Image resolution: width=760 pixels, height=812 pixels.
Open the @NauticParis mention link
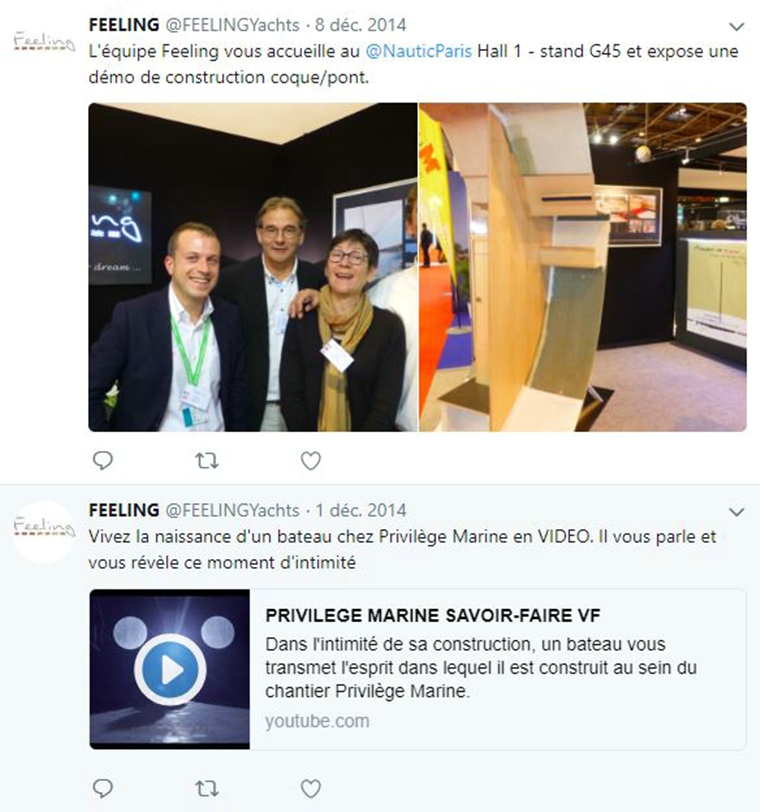click(418, 51)
